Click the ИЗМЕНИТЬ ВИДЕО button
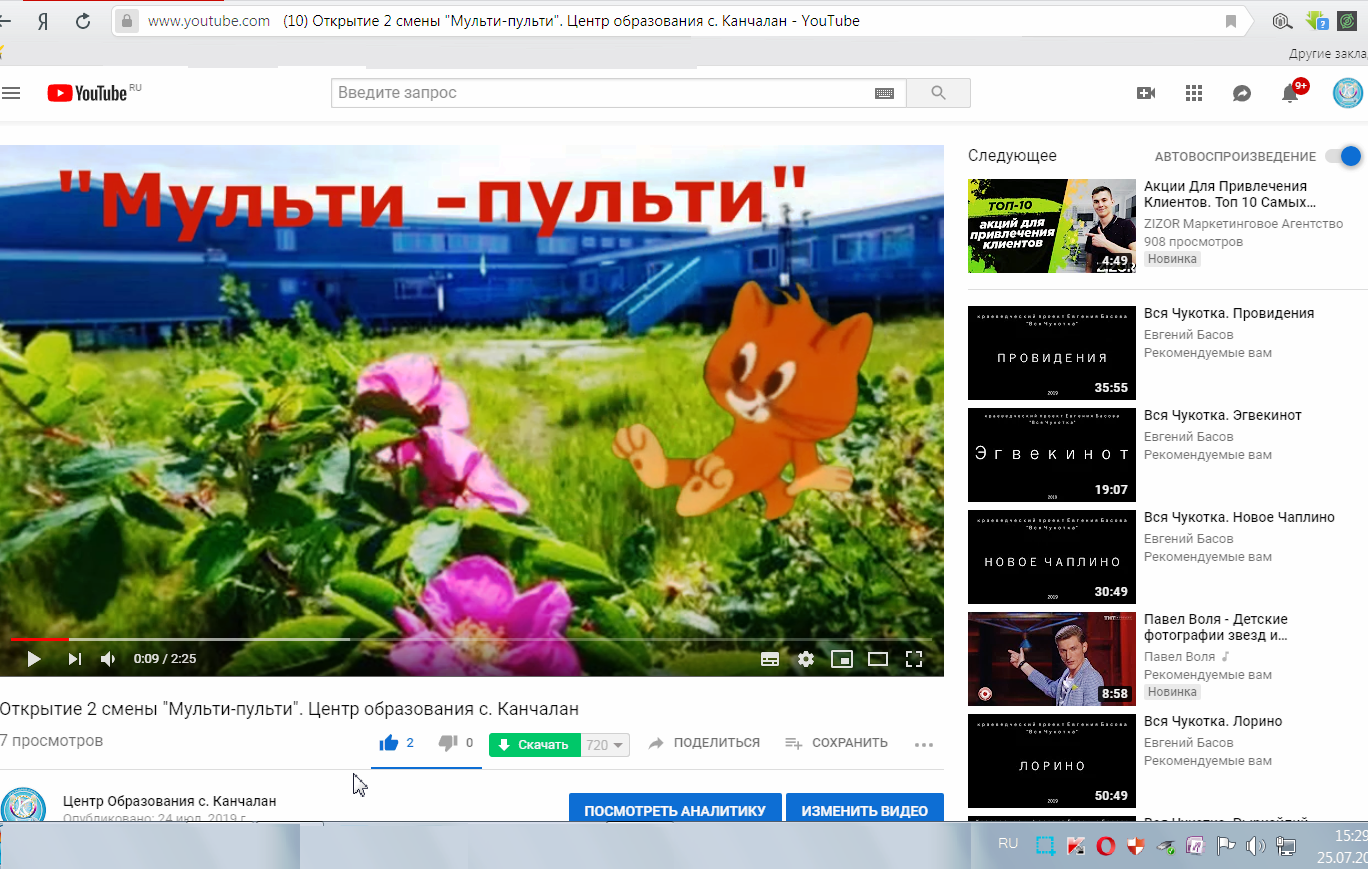 (x=865, y=809)
